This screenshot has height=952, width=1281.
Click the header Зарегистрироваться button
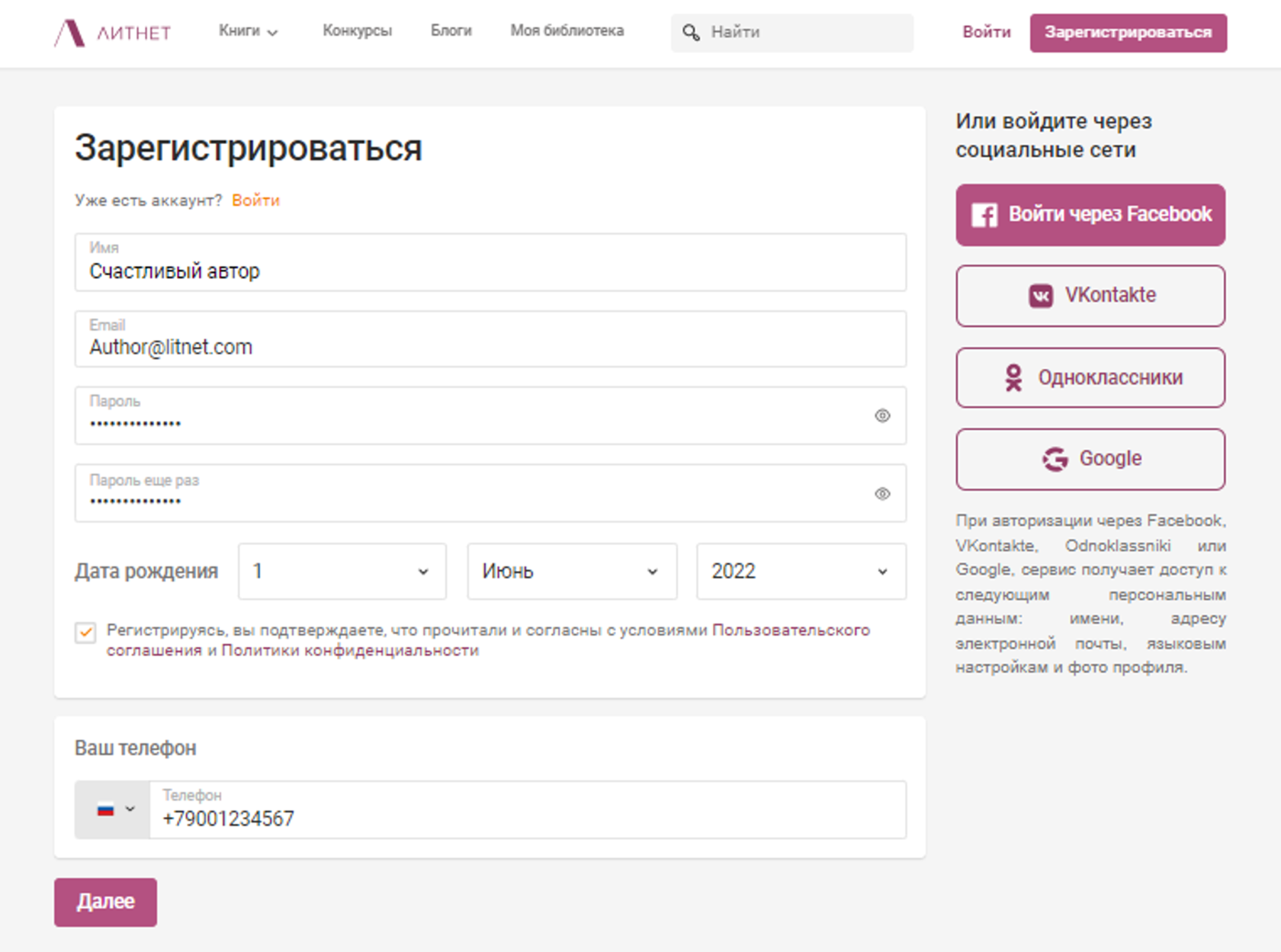[x=1128, y=33]
